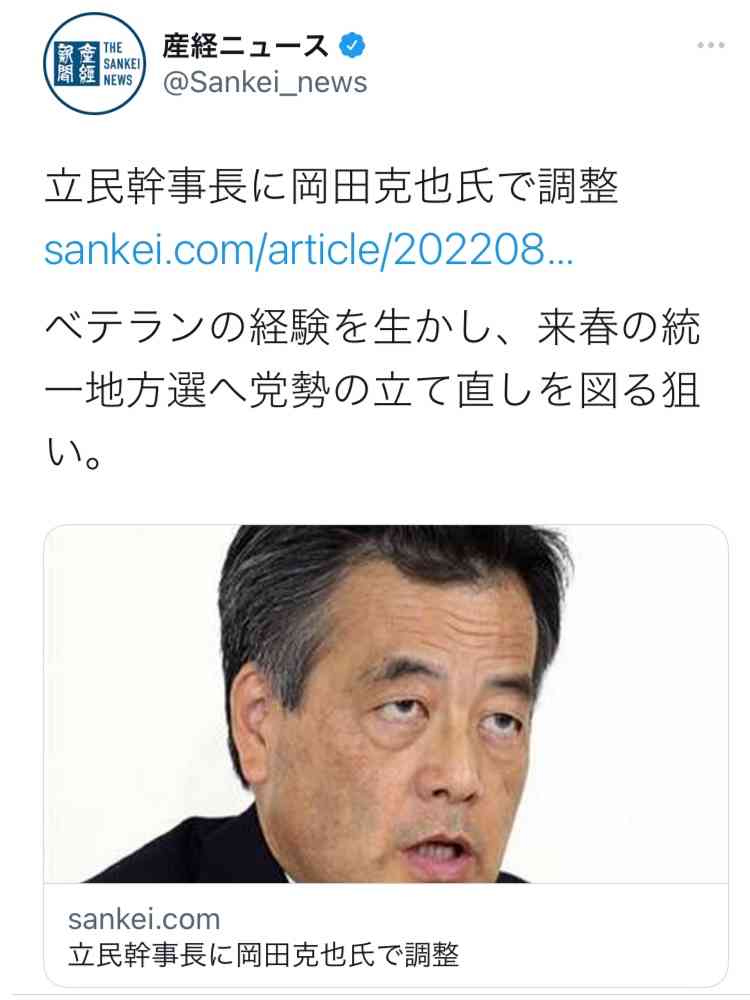Open the Sankei News circular profile avatar

[x=95, y=64]
